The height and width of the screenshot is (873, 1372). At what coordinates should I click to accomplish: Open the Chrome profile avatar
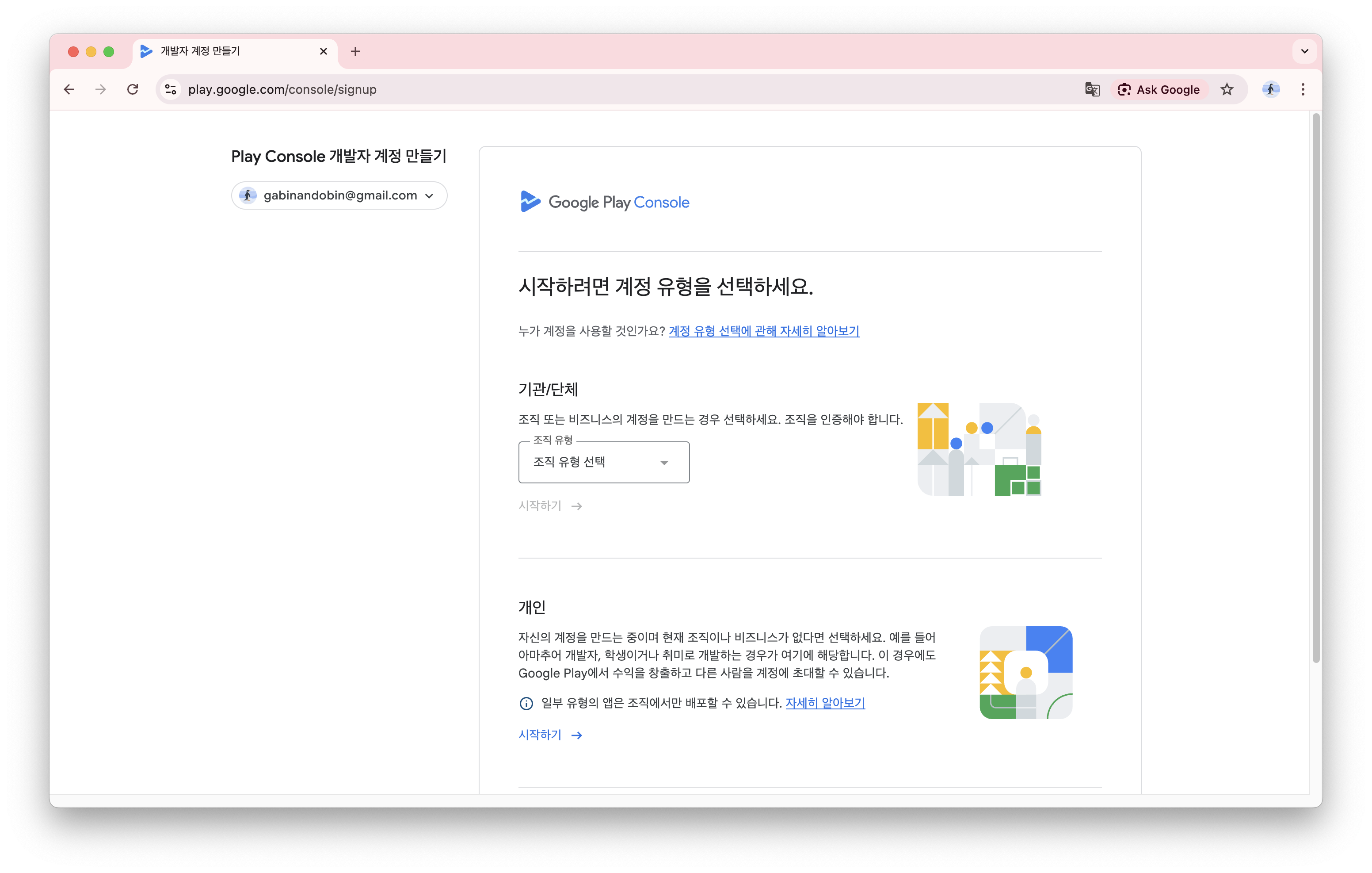pyautogui.click(x=1271, y=89)
